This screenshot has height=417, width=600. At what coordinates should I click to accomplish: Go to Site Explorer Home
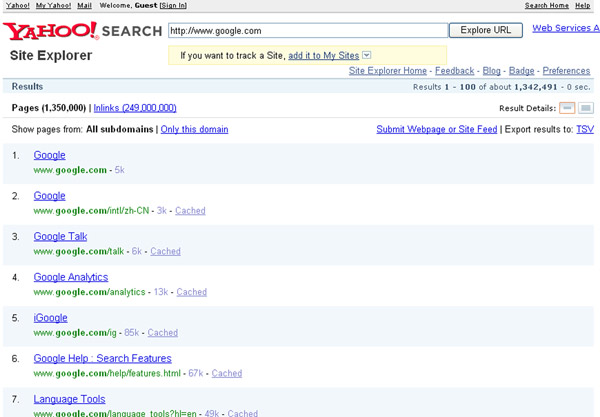(388, 71)
